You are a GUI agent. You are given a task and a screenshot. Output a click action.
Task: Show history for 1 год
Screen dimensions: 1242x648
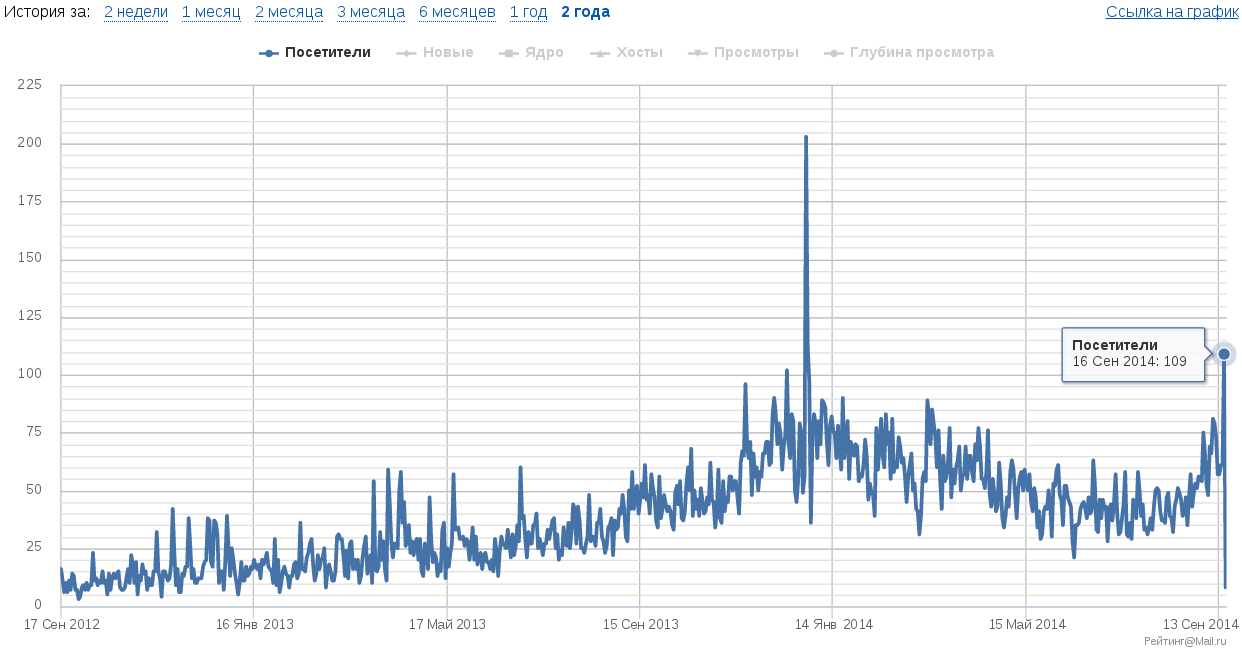pyautogui.click(x=528, y=12)
